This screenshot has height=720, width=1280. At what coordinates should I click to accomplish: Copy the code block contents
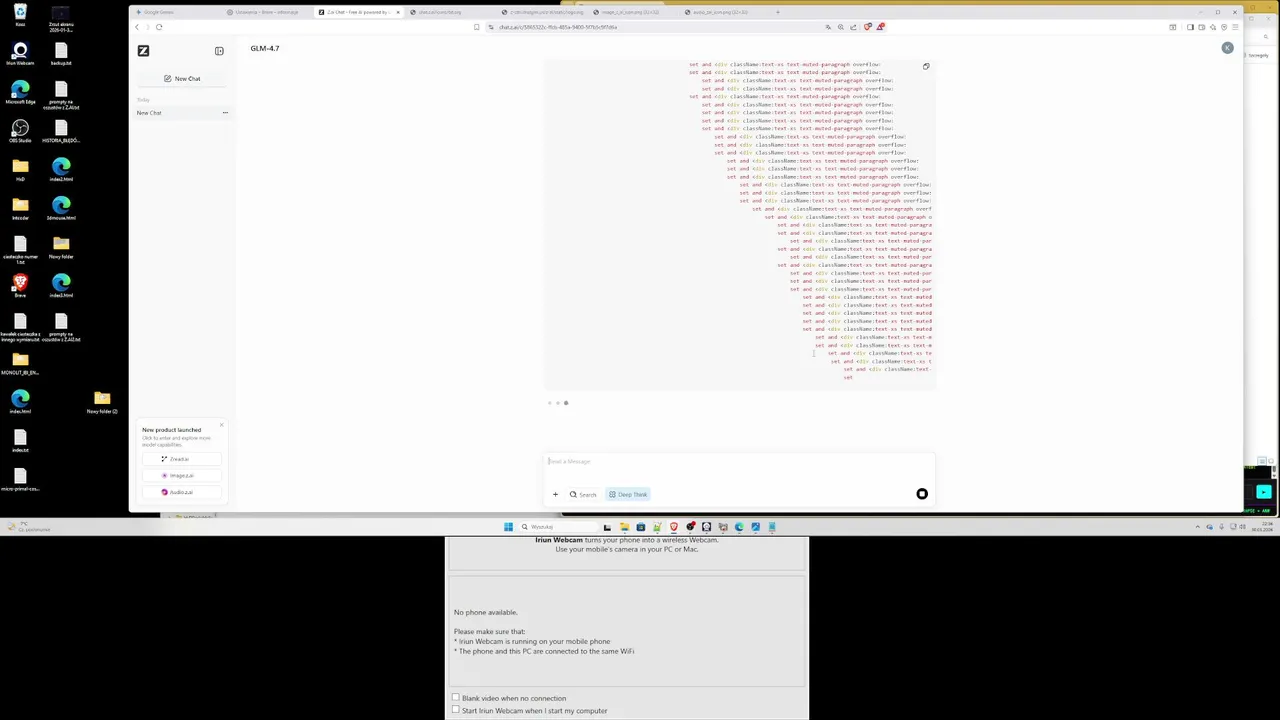926,67
